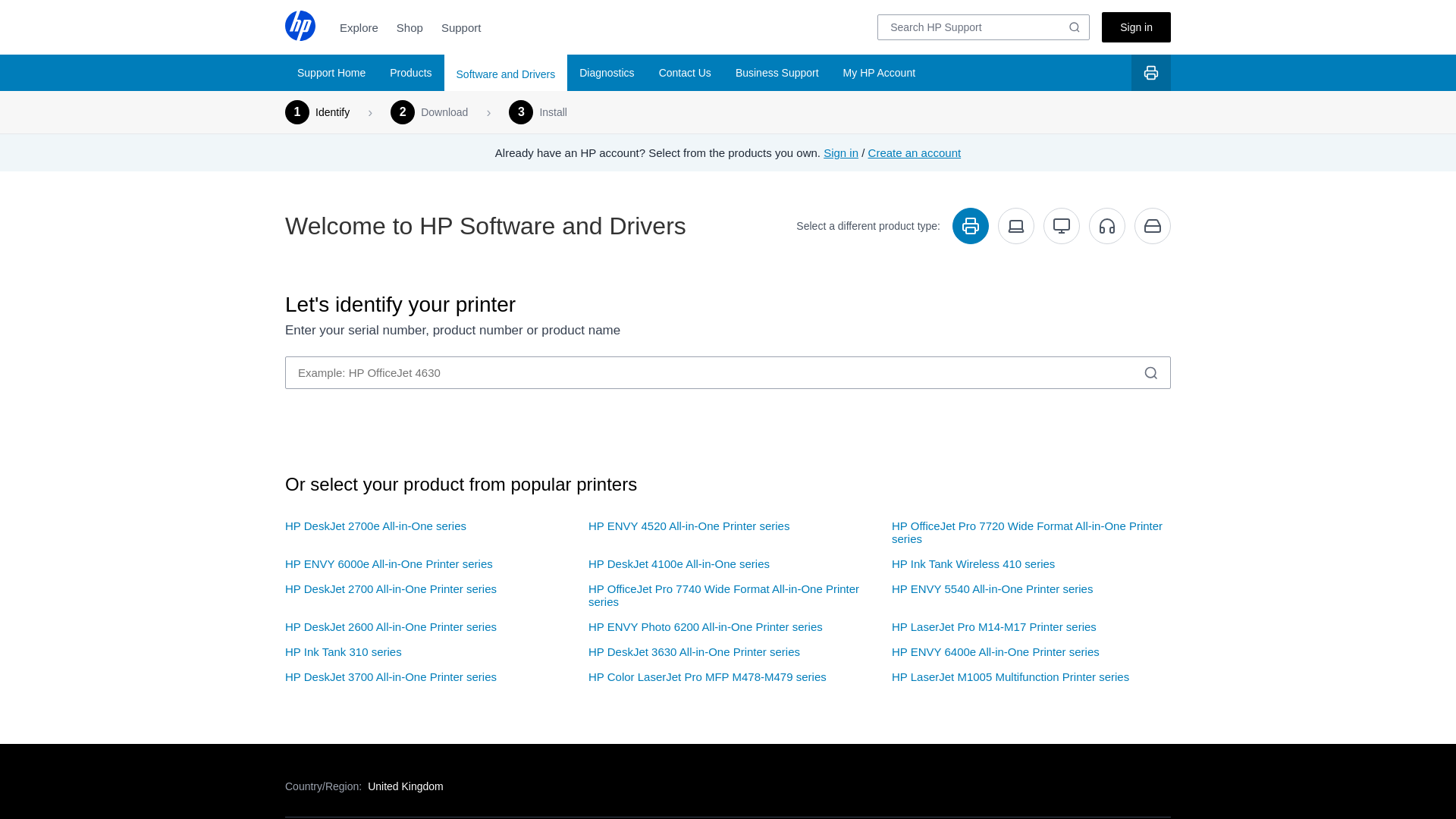Click step 1 Identify circle
Viewport: 1456px width, 819px height.
(x=297, y=112)
